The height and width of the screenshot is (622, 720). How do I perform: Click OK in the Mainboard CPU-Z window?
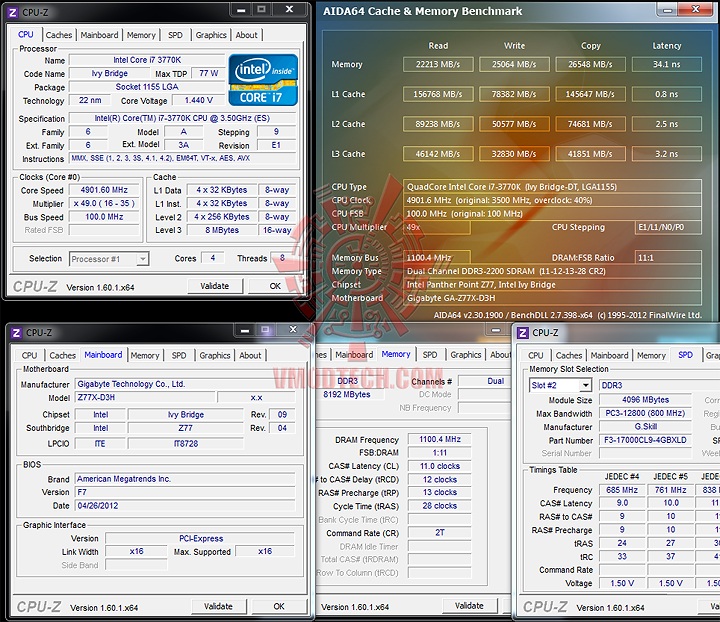coord(279,606)
